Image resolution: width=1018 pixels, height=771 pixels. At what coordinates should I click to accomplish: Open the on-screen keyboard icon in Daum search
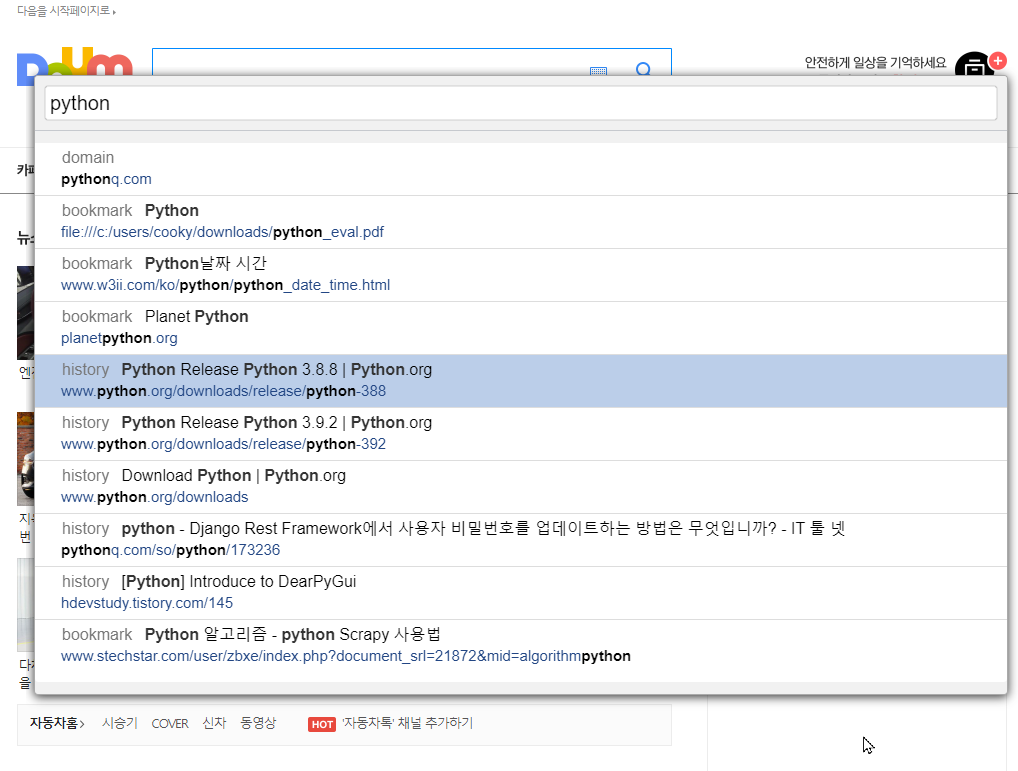pyautogui.click(x=598, y=70)
